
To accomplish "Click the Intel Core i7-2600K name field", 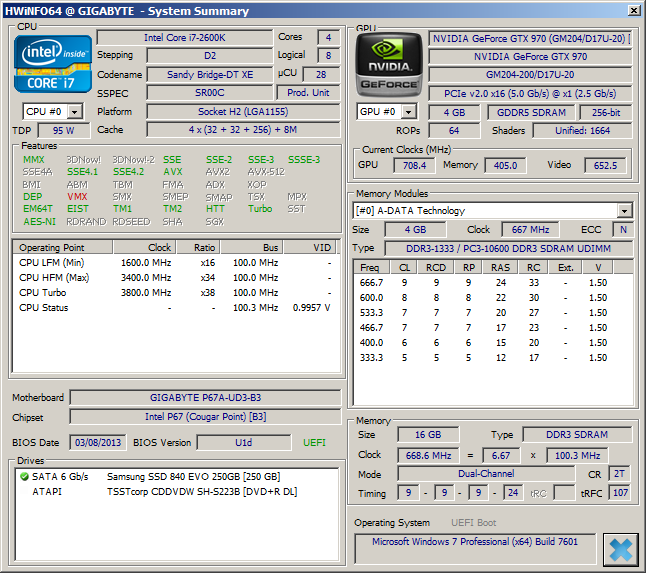I will pyautogui.click(x=185, y=38).
